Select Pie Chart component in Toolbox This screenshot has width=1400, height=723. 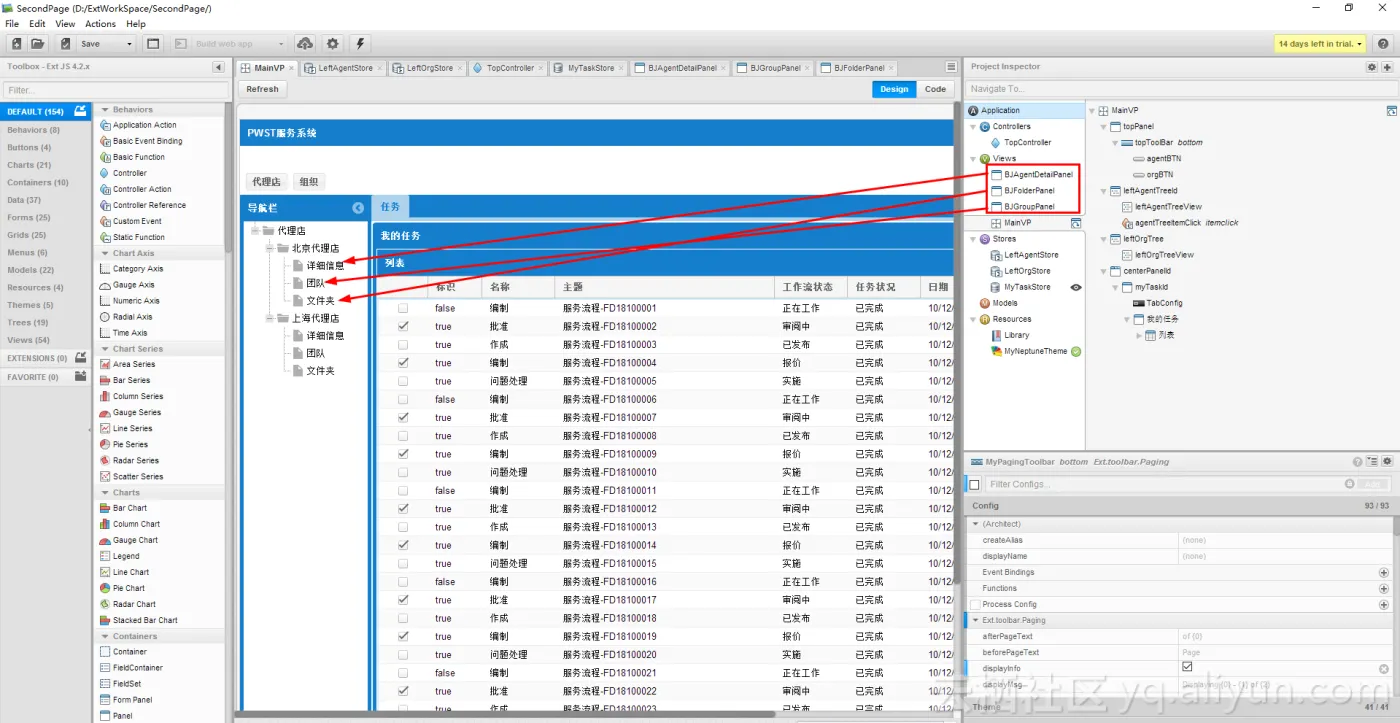128,588
